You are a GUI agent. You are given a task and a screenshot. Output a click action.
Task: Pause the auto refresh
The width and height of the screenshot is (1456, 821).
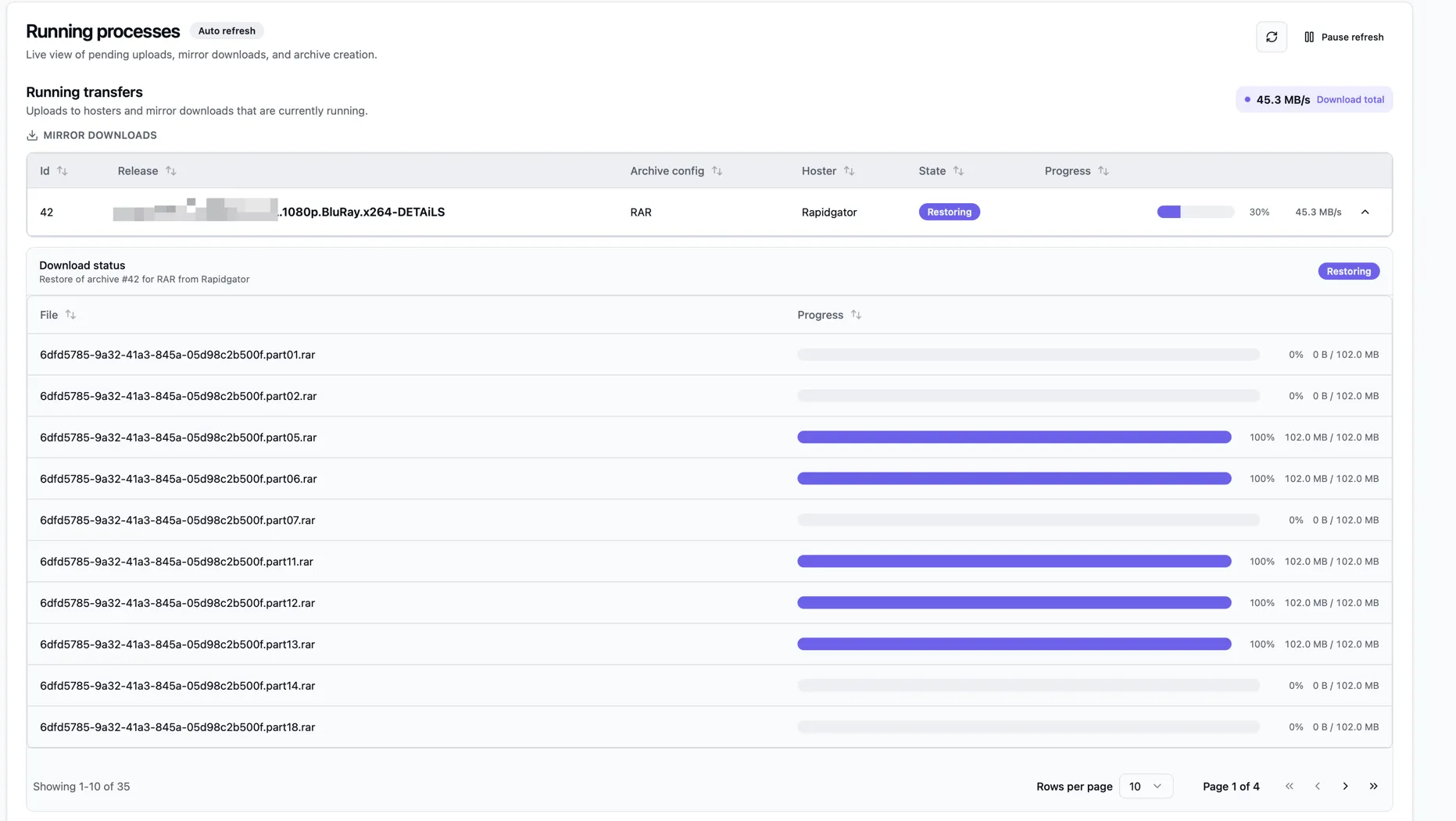pyautogui.click(x=1344, y=37)
